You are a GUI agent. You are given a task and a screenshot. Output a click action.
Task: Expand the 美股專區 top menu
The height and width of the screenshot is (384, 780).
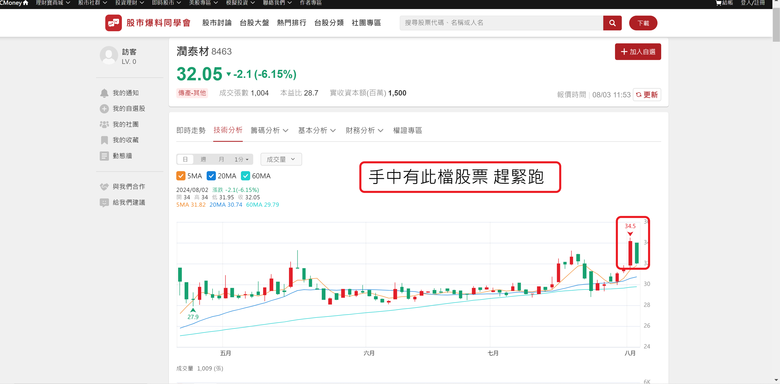(203, 3)
